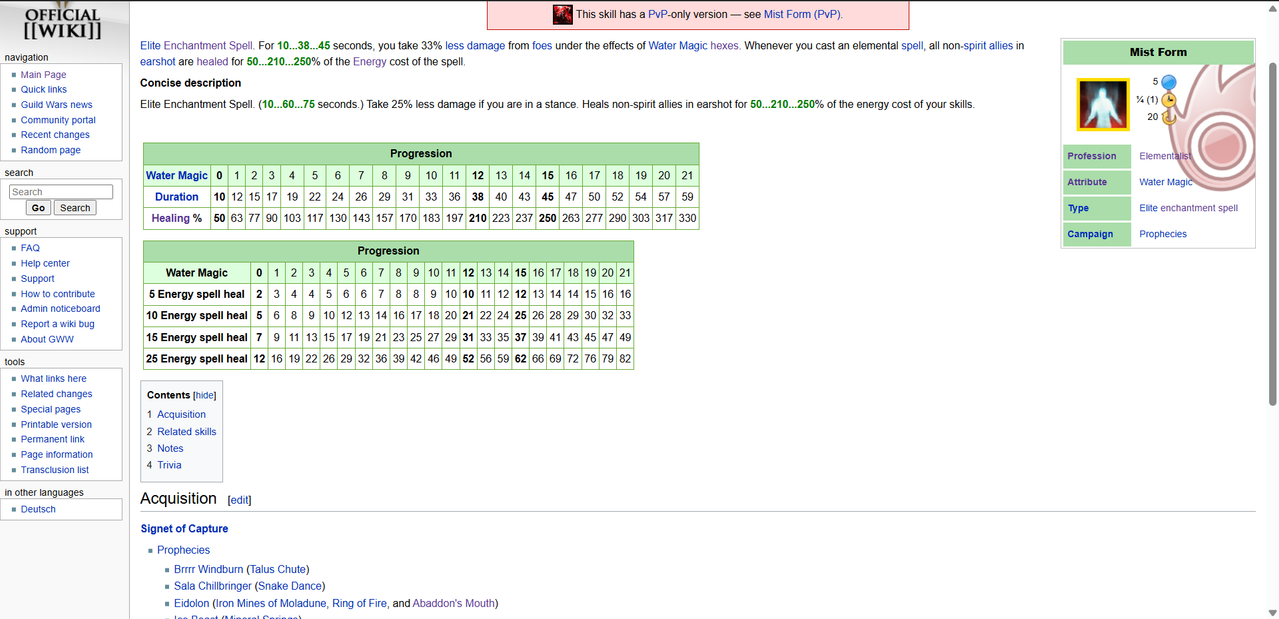Open the Signet of Capture link

(x=184, y=528)
